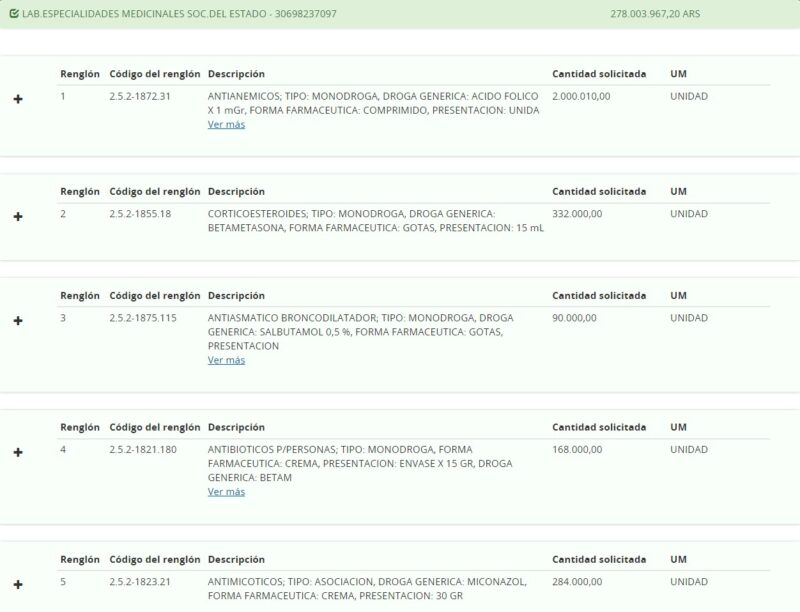800x612 pixels.
Task: Click the green check icon beside LAB.ESPECIALIDADES
Action: [13, 14]
